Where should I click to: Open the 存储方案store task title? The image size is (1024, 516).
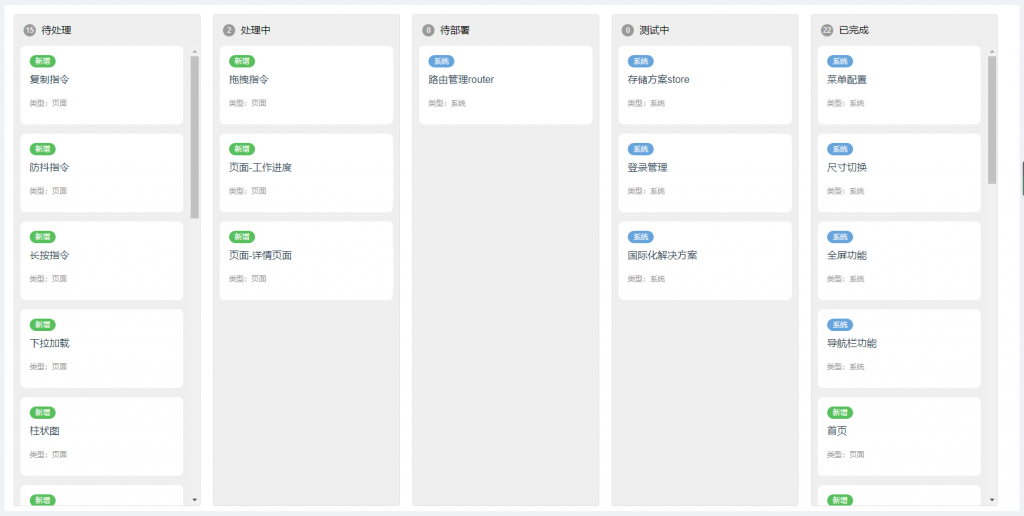[x=658, y=80]
